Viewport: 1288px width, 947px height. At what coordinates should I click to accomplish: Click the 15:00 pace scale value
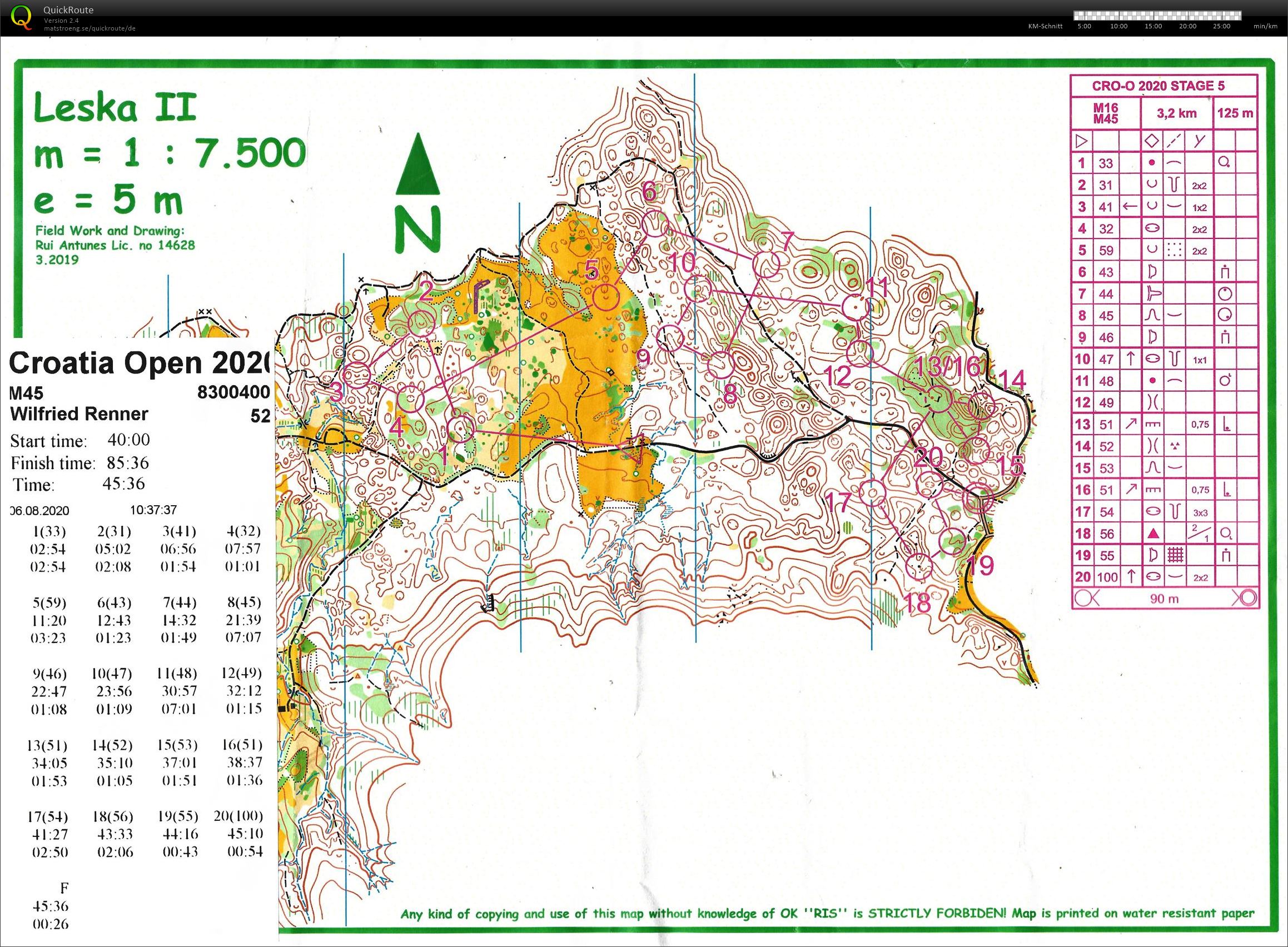pos(1153,26)
